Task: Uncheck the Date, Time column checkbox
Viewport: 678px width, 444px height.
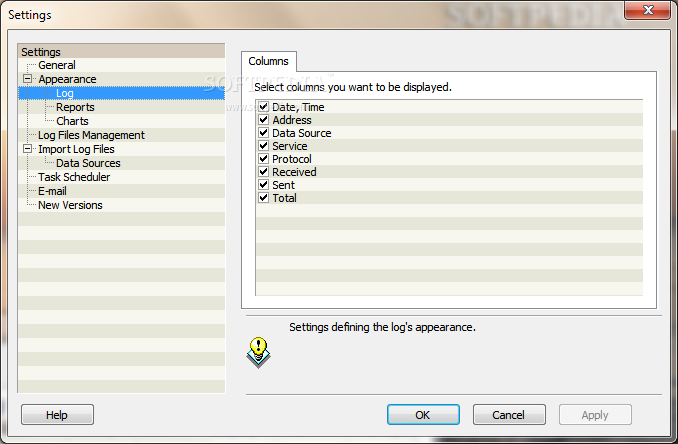Action: pos(263,106)
